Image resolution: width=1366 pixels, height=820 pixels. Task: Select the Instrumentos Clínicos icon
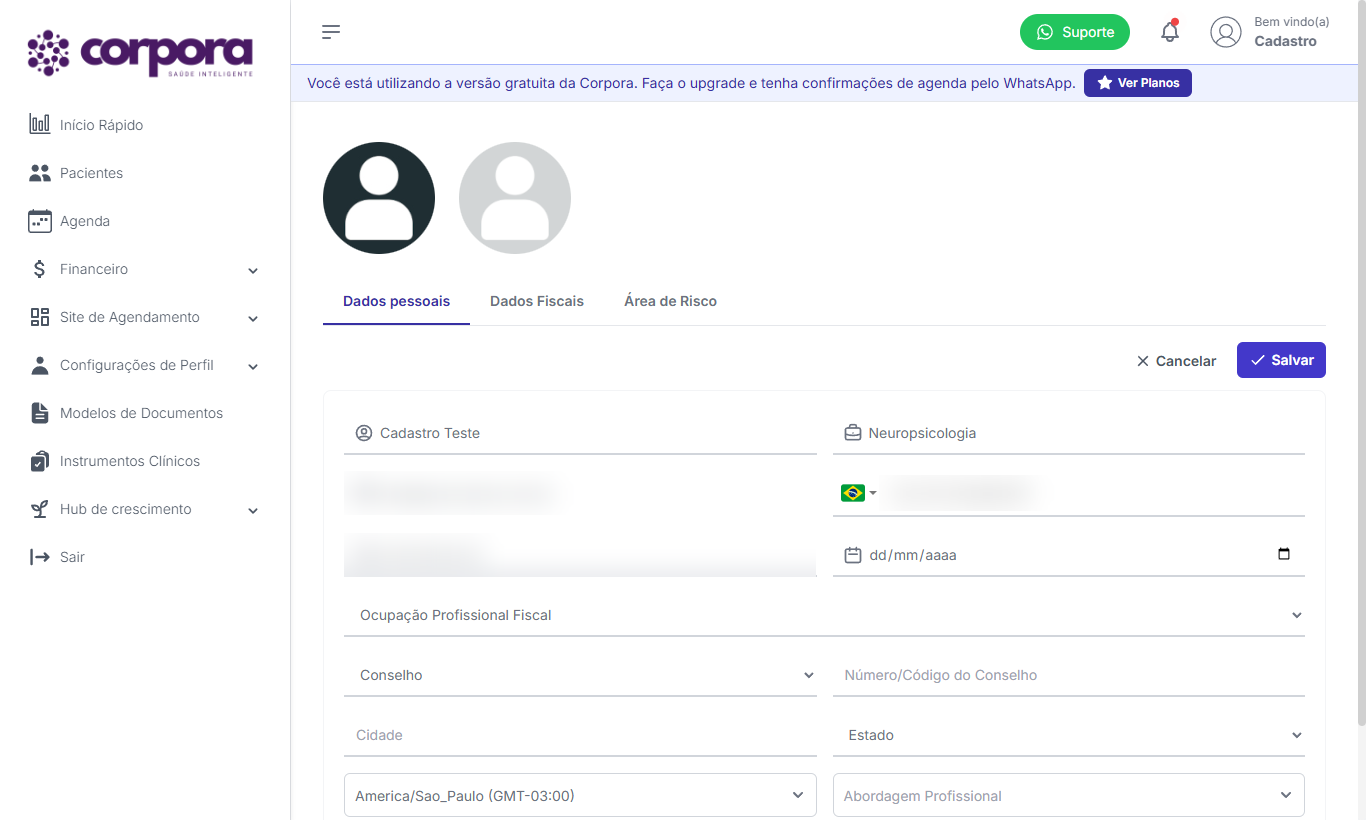pos(39,461)
